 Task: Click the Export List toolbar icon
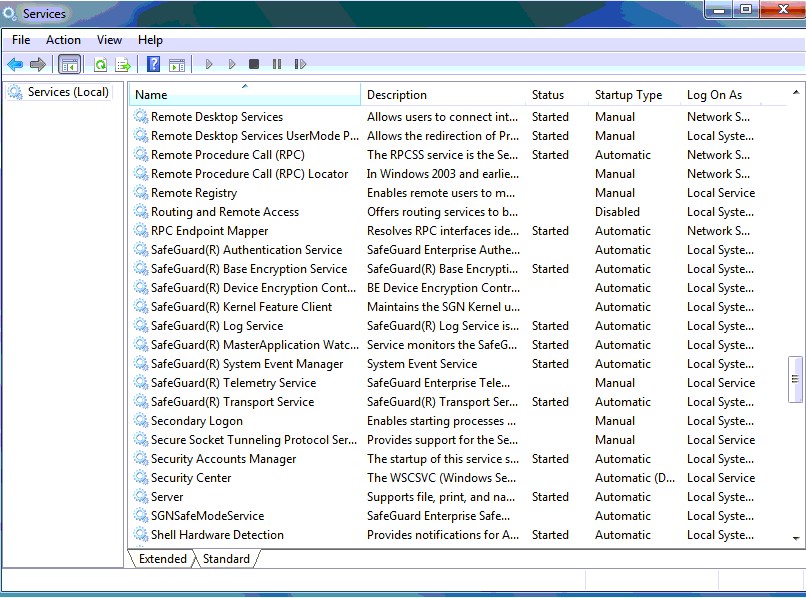click(123, 64)
